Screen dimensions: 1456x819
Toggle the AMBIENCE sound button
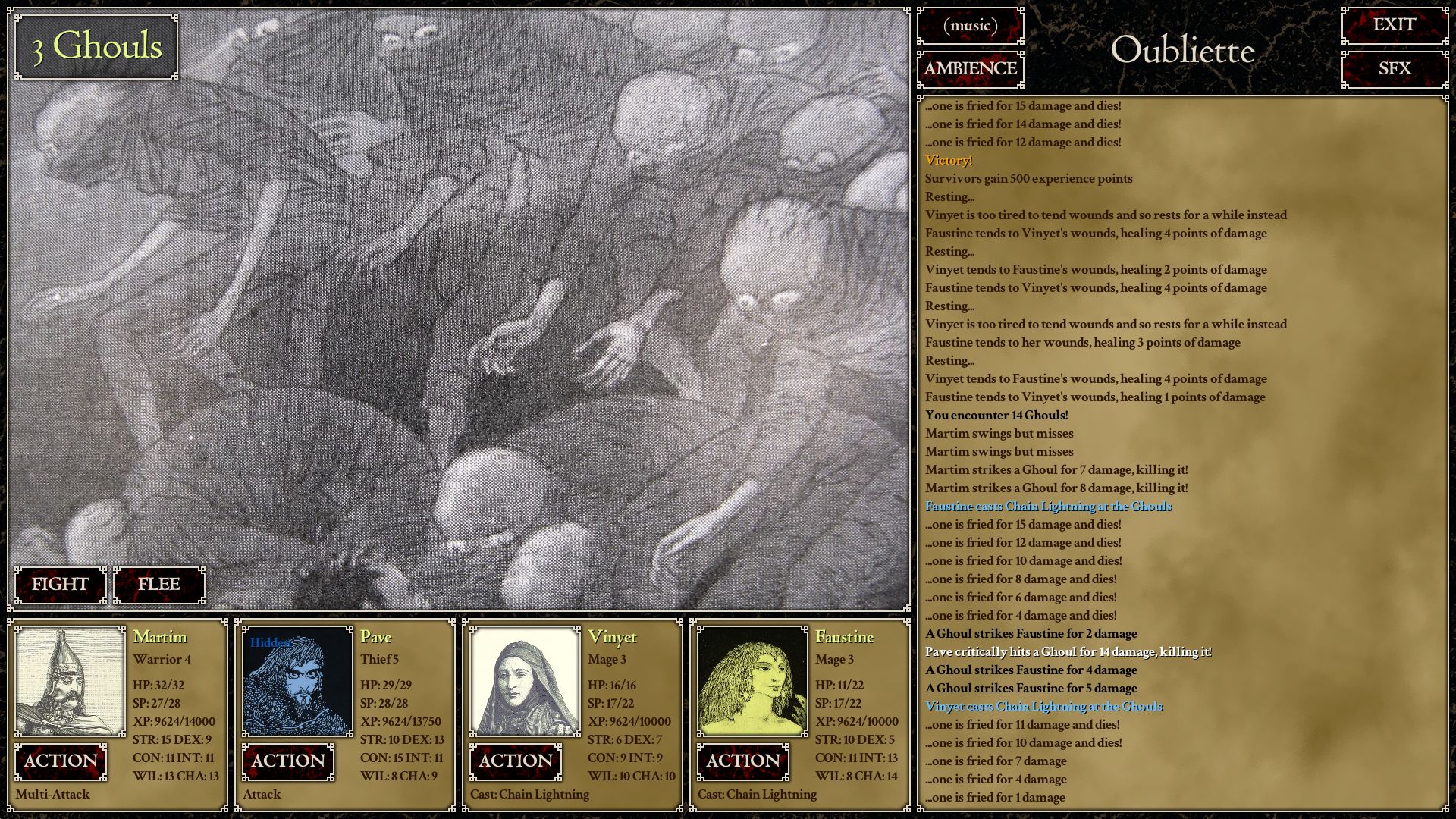(970, 69)
